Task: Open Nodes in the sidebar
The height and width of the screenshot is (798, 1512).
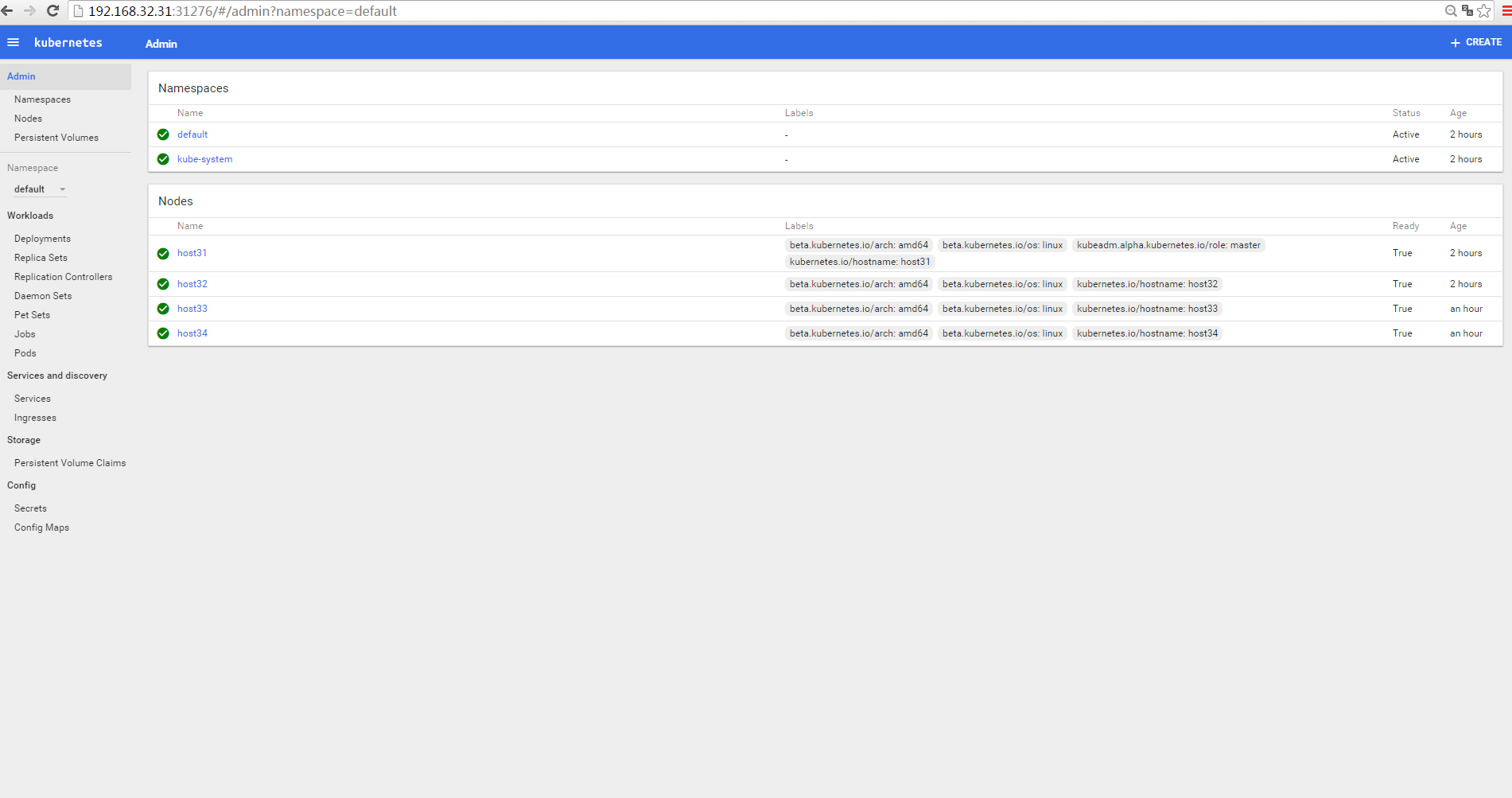Action: tap(28, 119)
